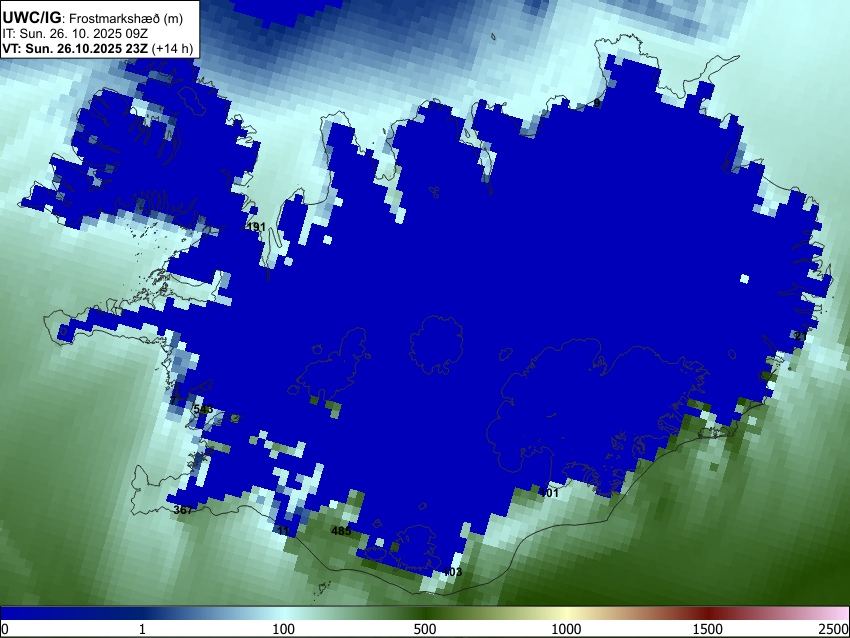Click the color scale label 500

pyautogui.click(x=425, y=629)
